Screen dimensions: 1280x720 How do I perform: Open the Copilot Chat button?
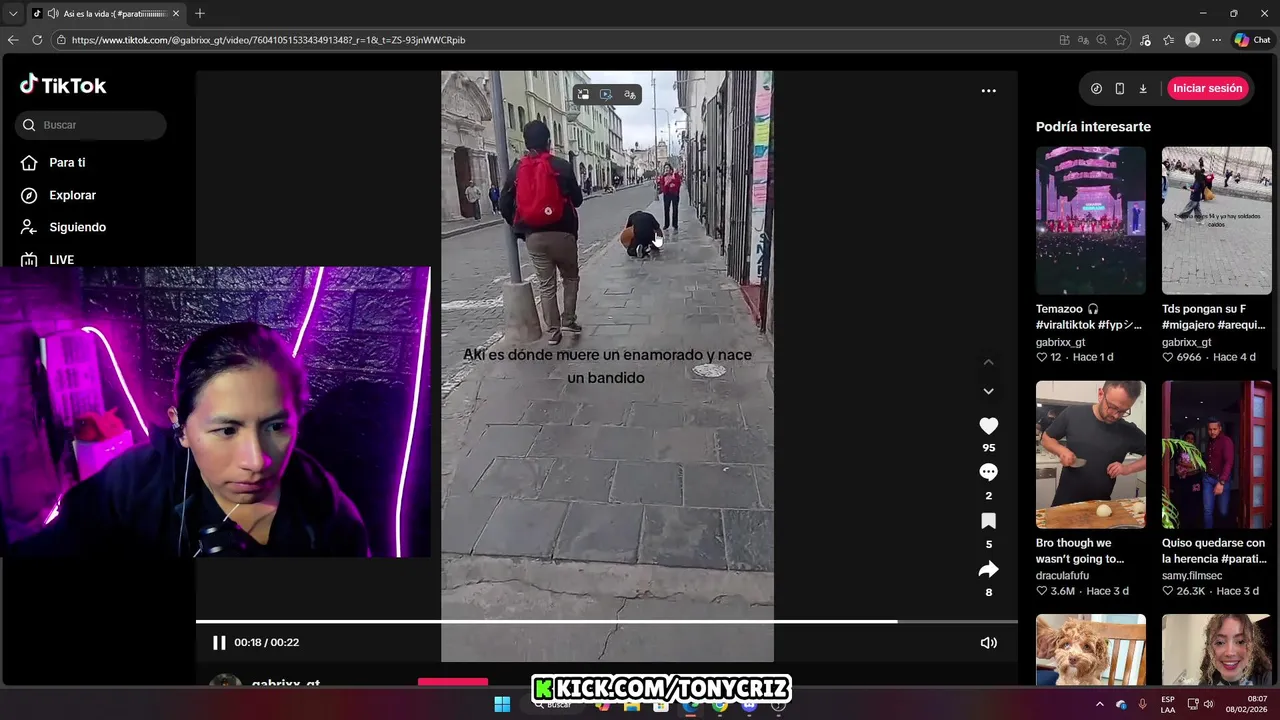[x=1251, y=40]
